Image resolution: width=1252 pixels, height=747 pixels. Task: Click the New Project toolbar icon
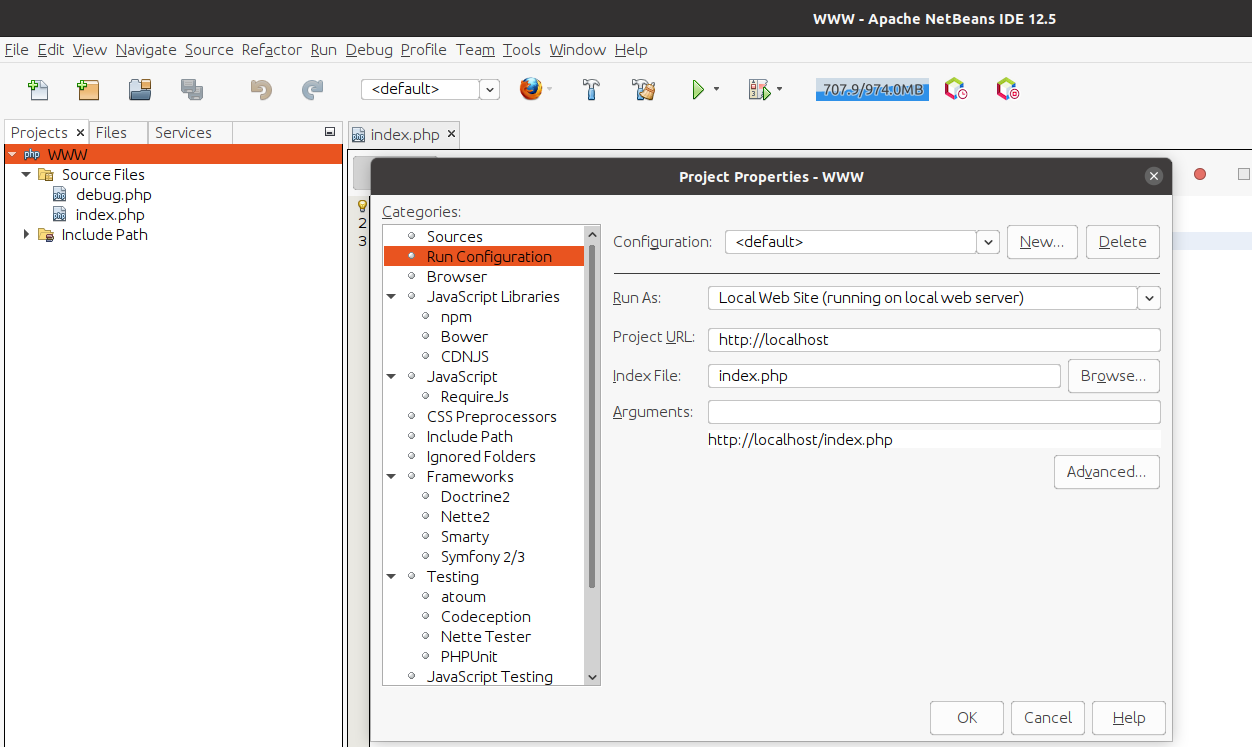(88, 90)
